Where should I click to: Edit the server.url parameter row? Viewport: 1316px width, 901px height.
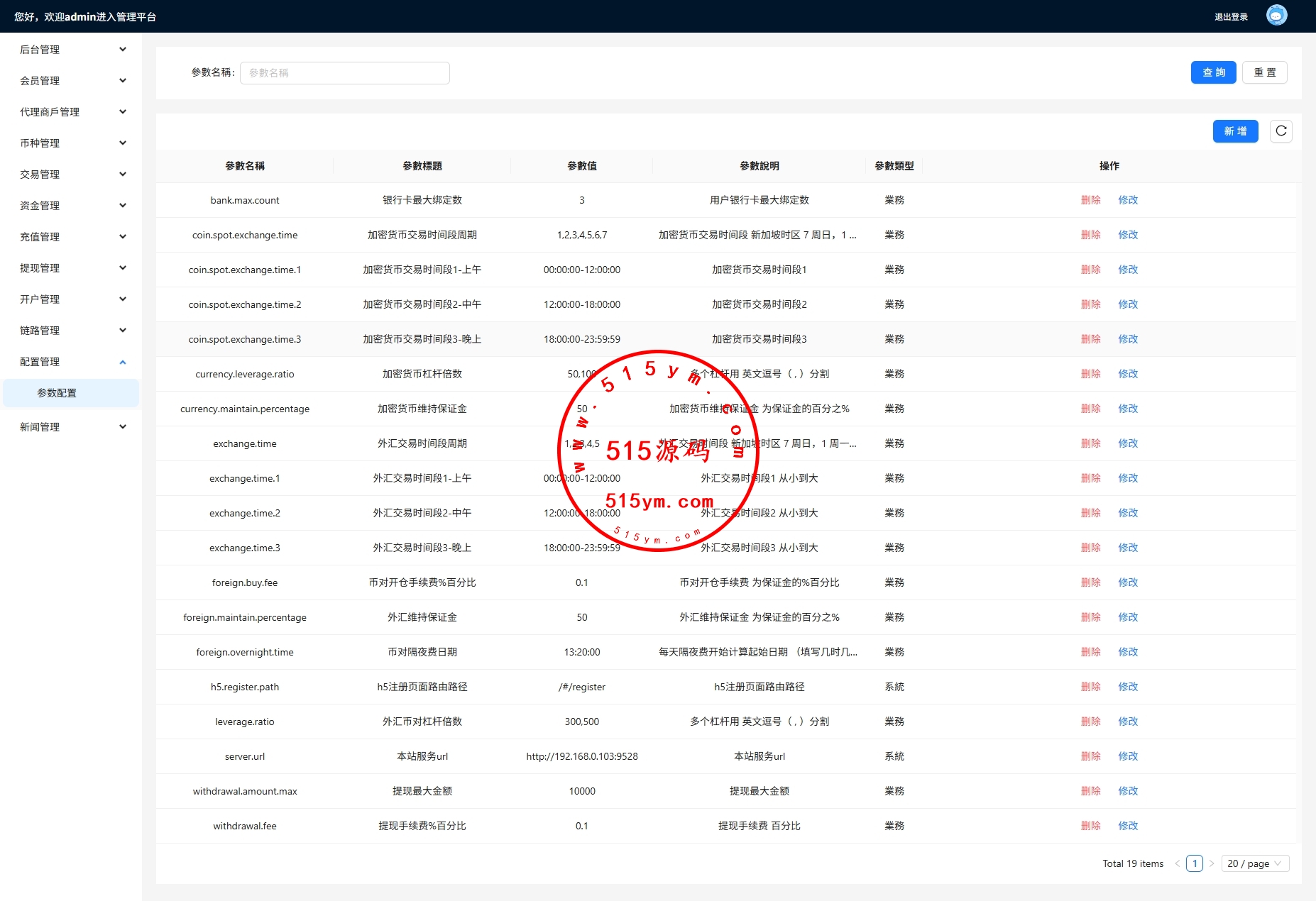[1128, 756]
